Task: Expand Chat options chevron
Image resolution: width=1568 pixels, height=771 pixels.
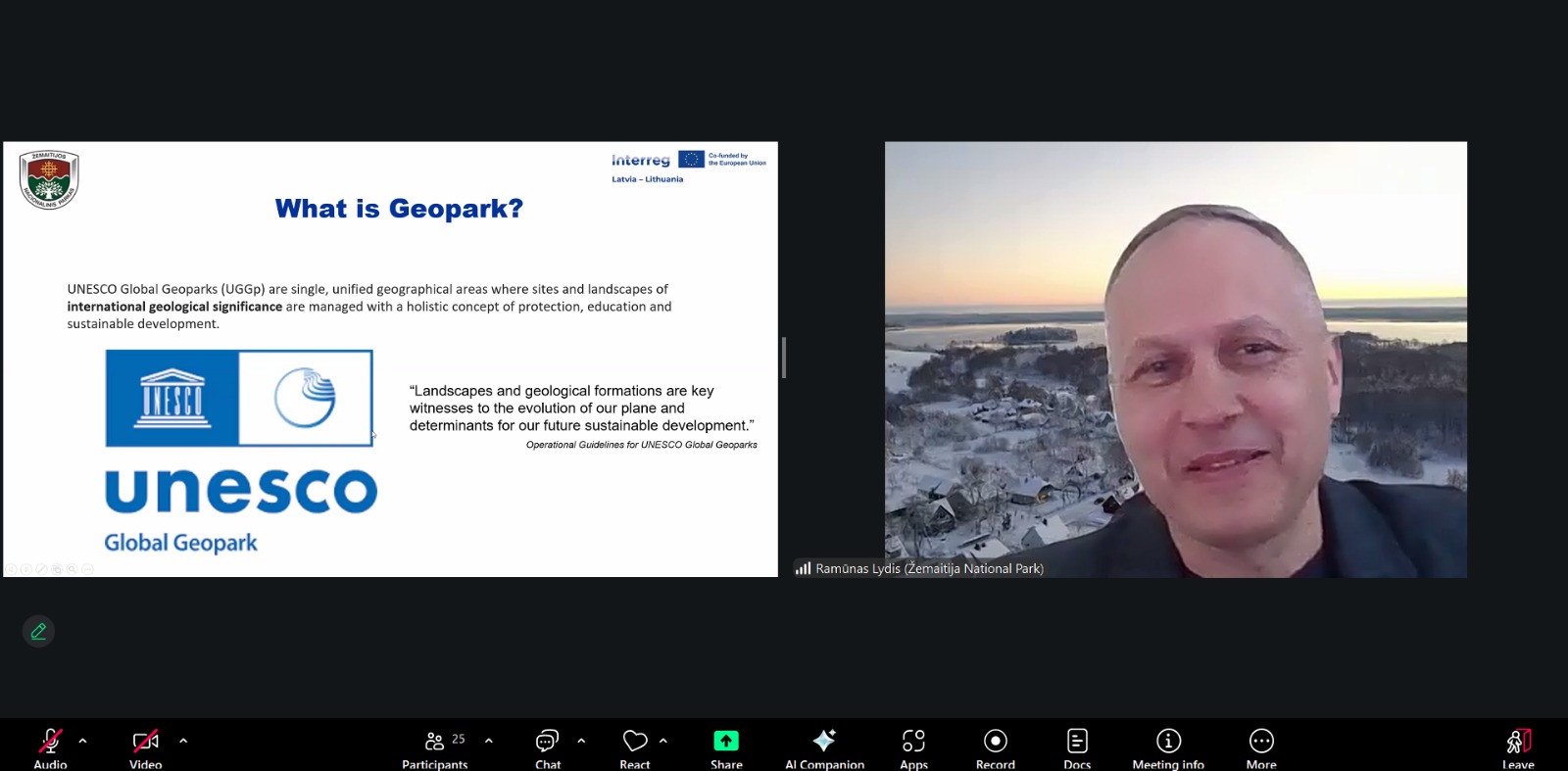Action: point(581,741)
